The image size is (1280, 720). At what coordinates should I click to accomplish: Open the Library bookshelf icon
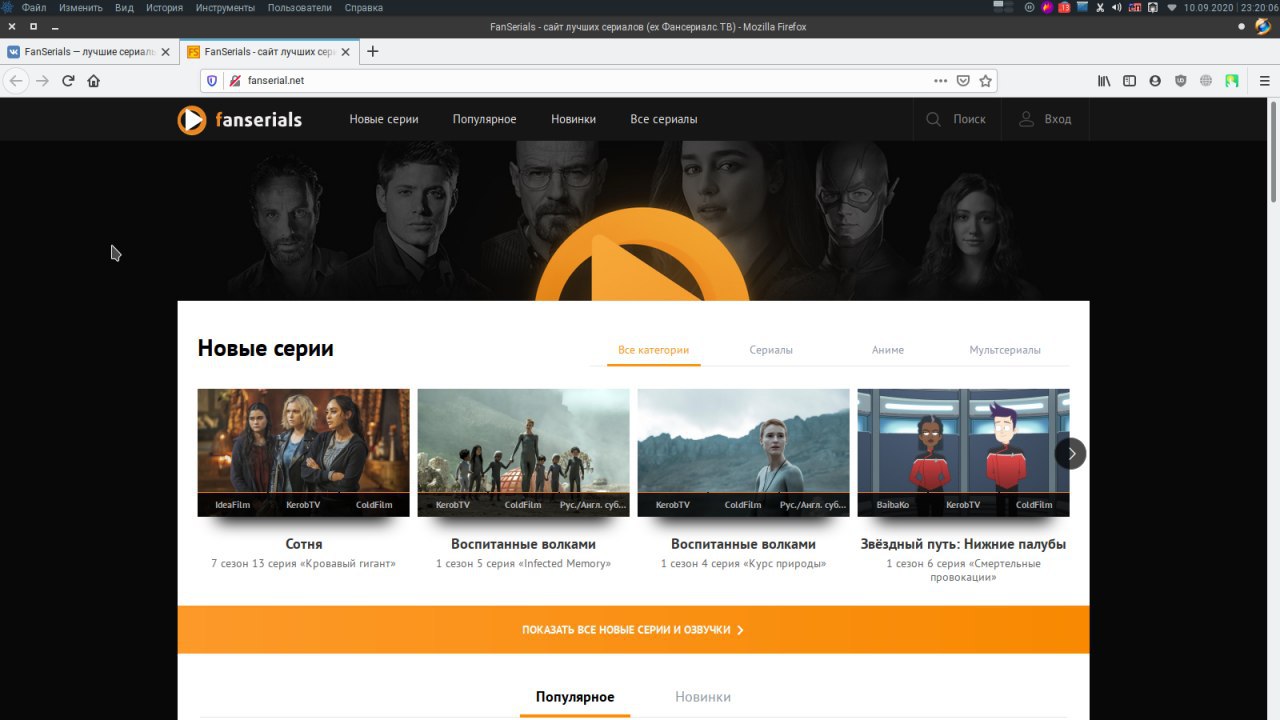coord(1104,81)
